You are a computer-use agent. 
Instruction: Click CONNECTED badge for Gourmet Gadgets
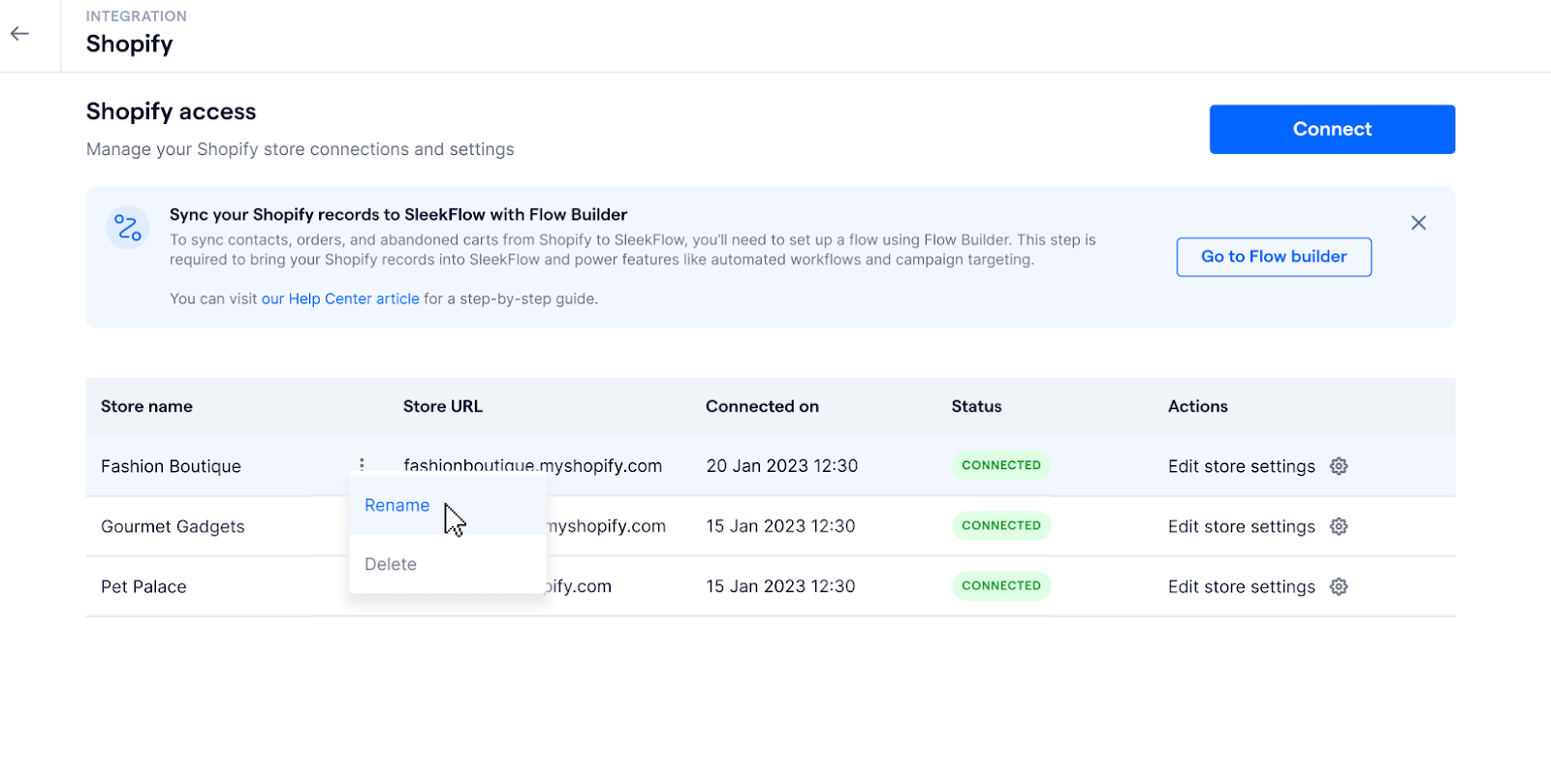[x=1001, y=525]
